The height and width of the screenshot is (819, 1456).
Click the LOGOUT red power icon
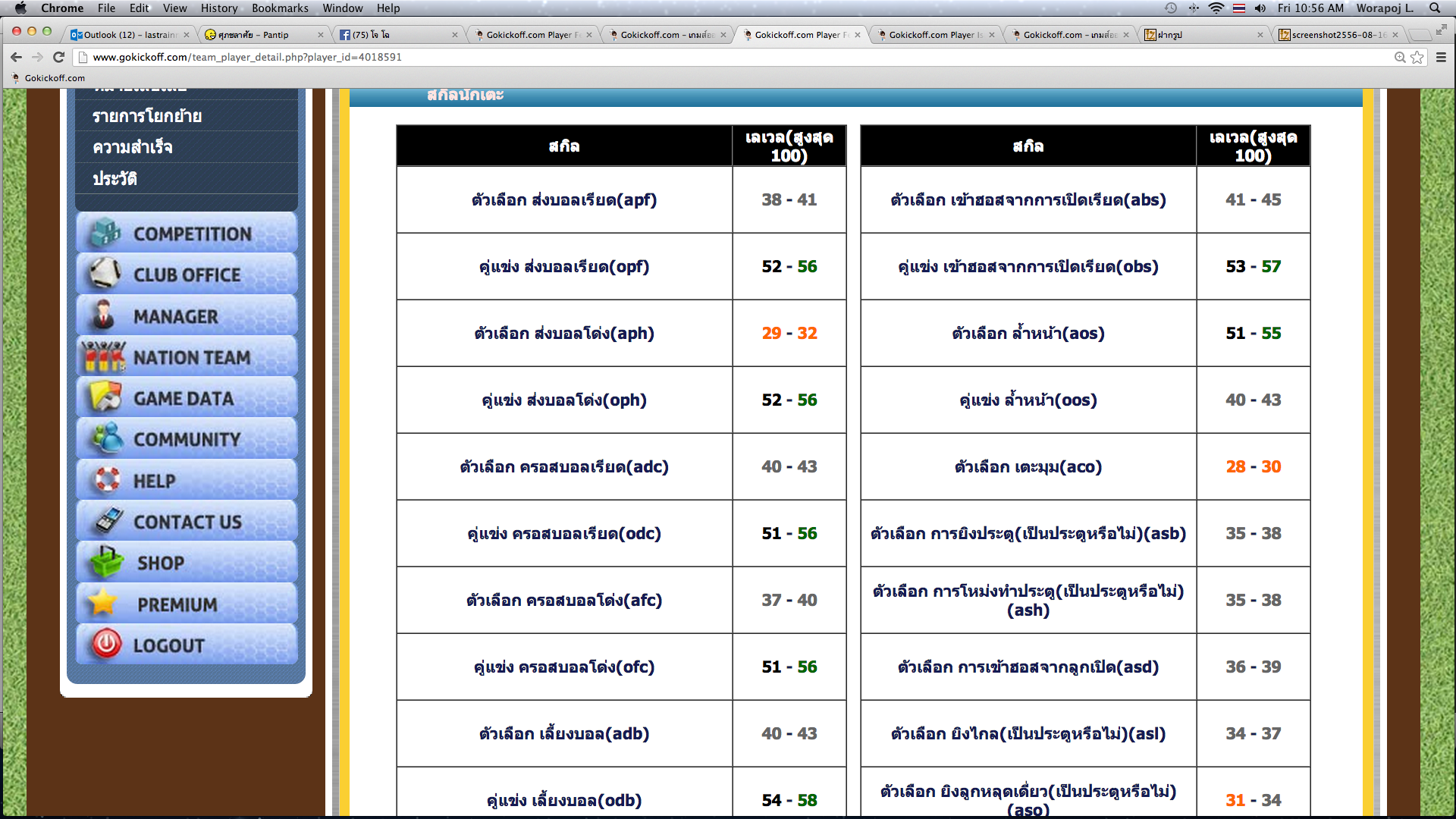click(106, 645)
